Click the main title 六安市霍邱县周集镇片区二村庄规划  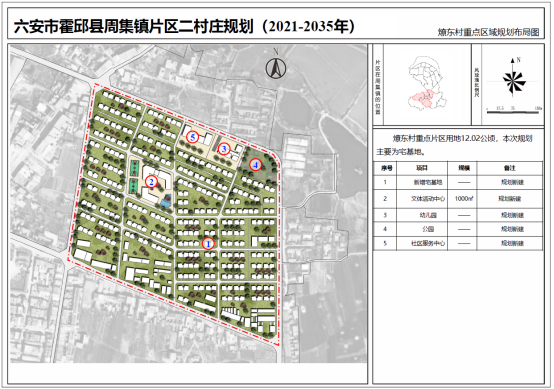pos(134,26)
